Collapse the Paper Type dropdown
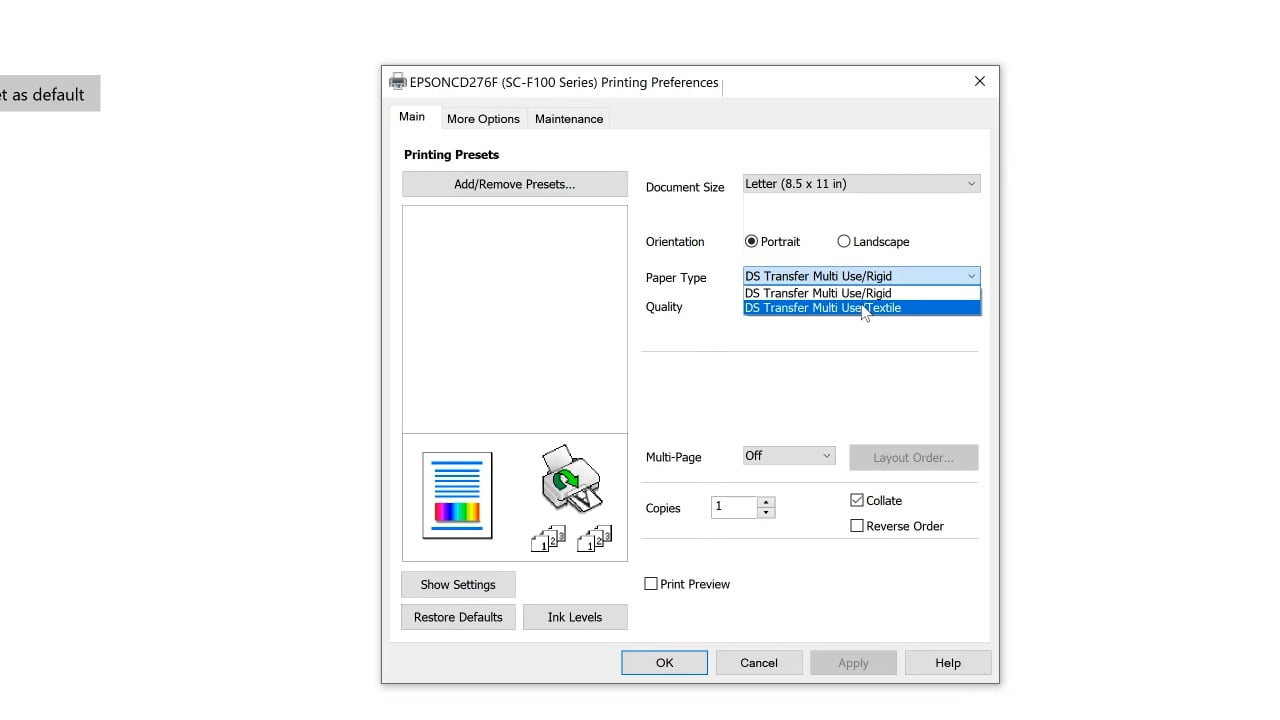This screenshot has width=1280, height=720. pyautogui.click(x=861, y=276)
